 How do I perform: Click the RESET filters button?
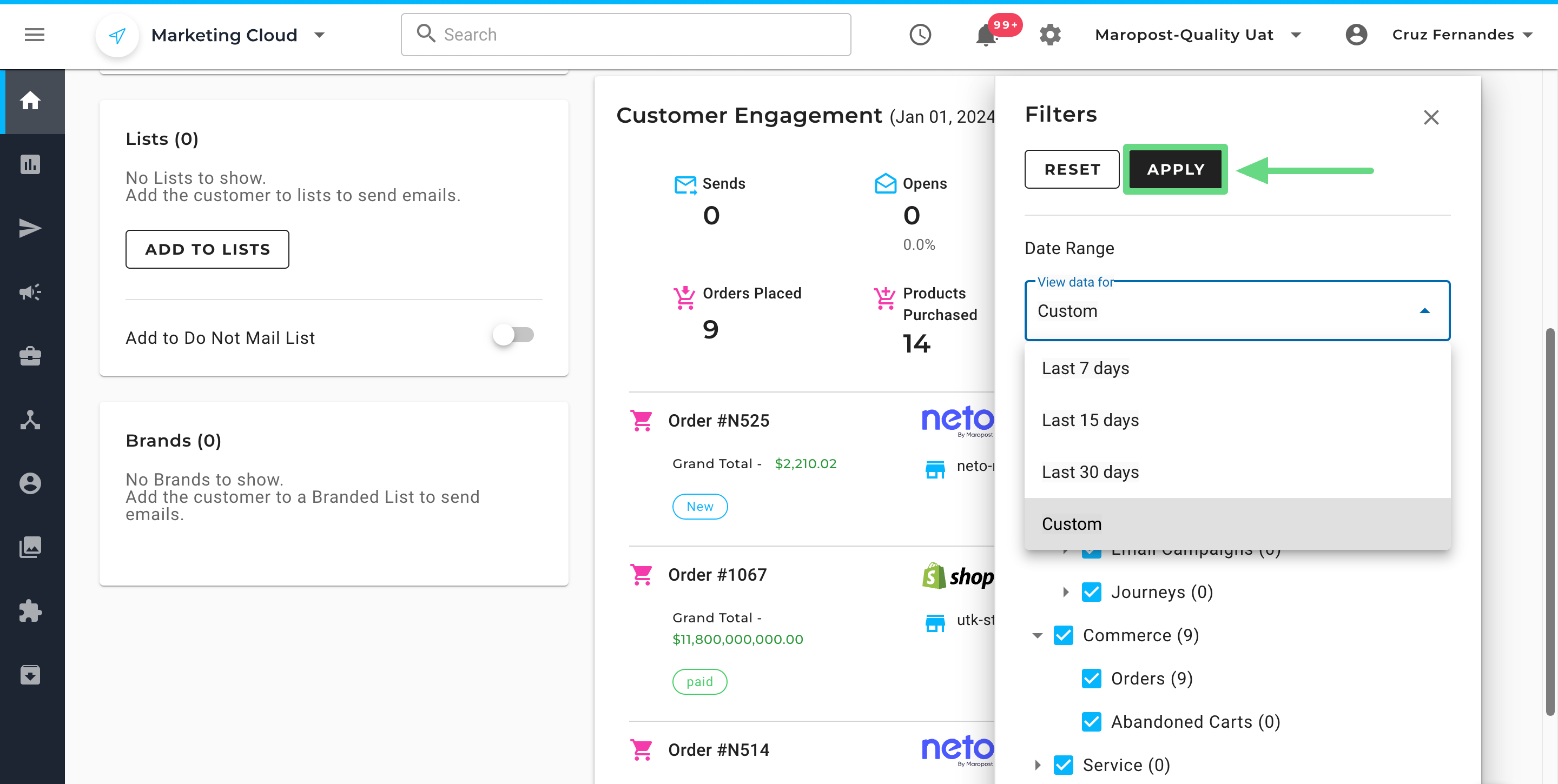tap(1072, 169)
